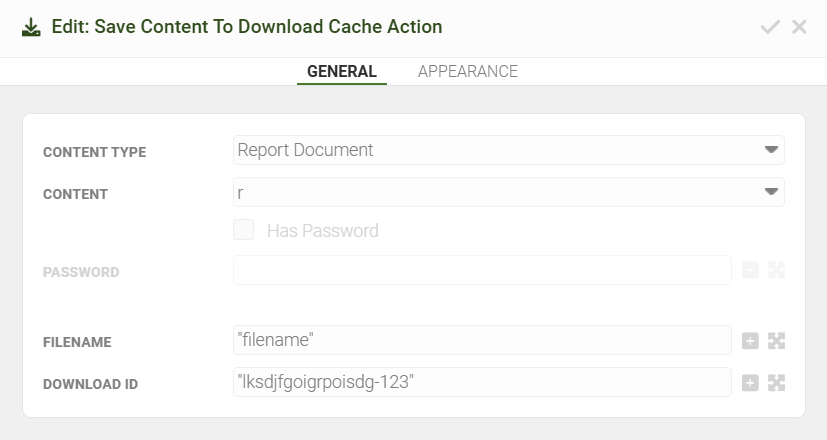This screenshot has height=440, width=827.
Task: Click into the Filename input field
Action: pyautogui.click(x=482, y=341)
